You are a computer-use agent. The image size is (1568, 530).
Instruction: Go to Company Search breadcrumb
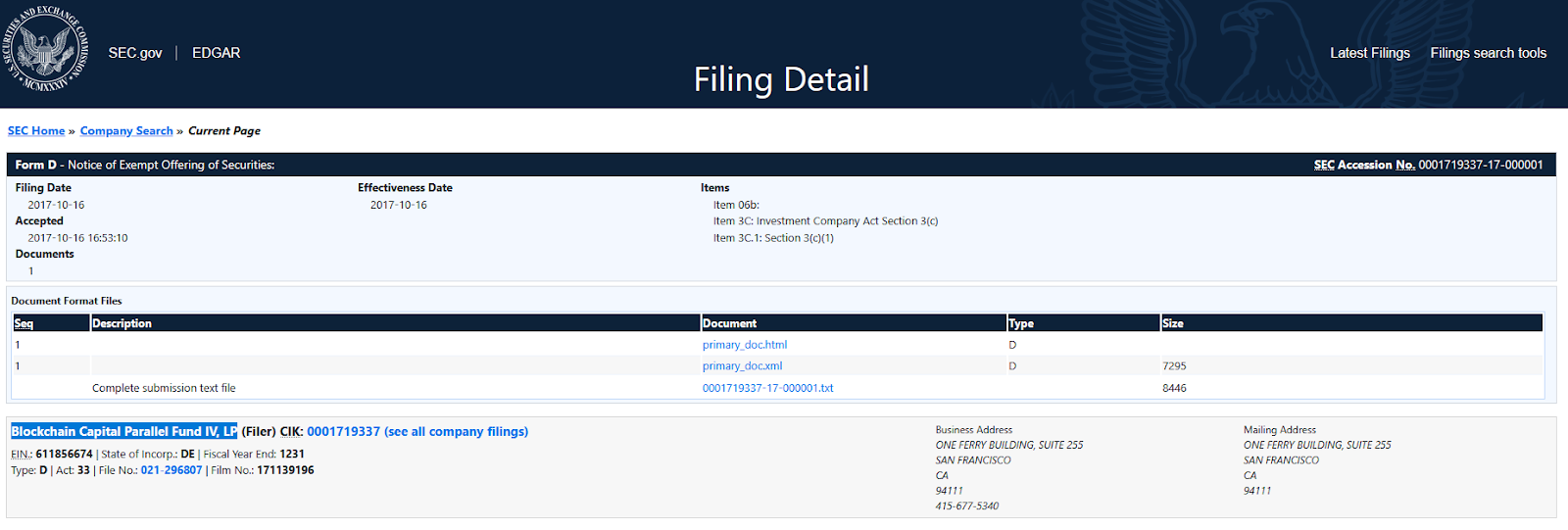point(126,131)
